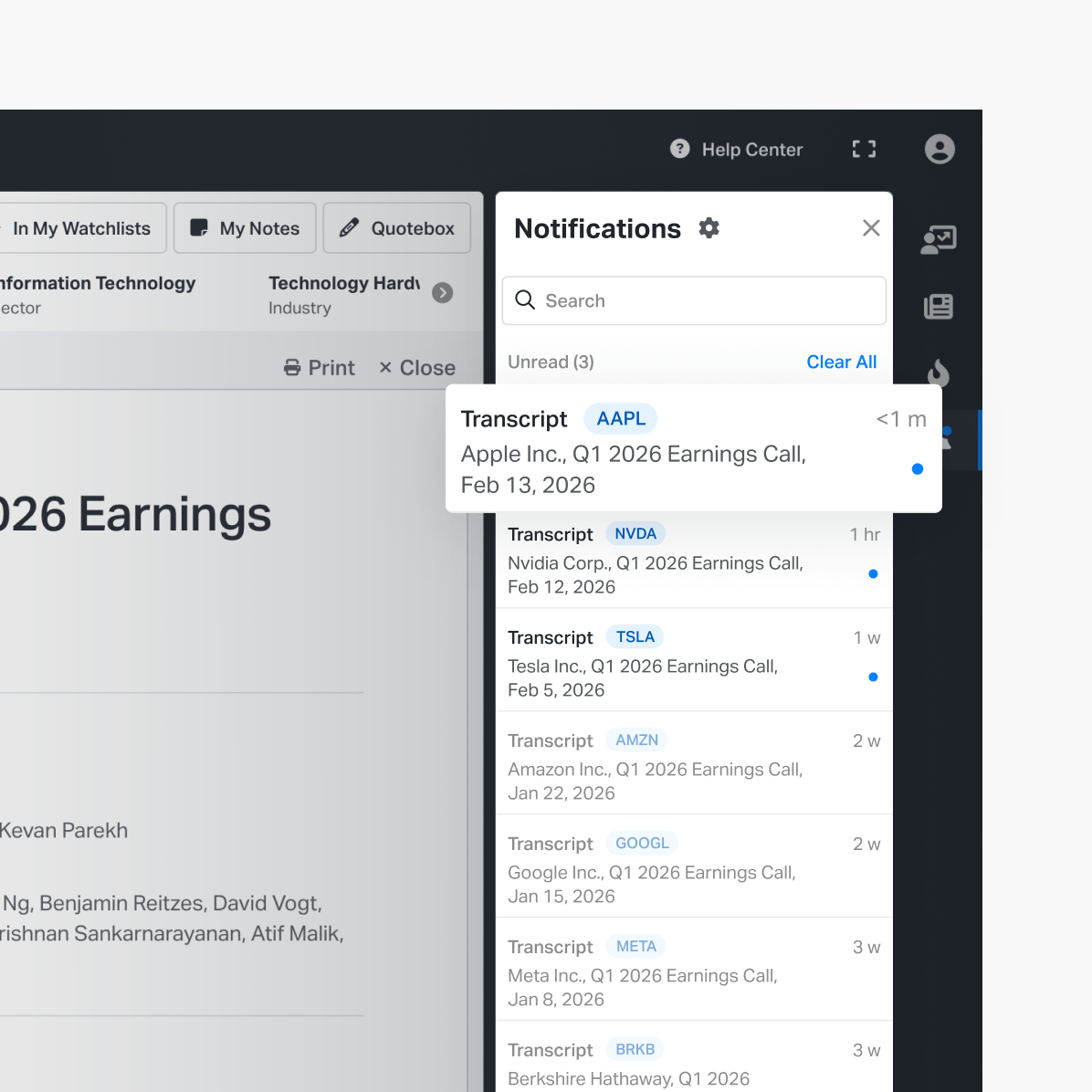Viewport: 1092px width, 1092px height.
Task: Open notification settings gear icon
Action: tap(709, 228)
